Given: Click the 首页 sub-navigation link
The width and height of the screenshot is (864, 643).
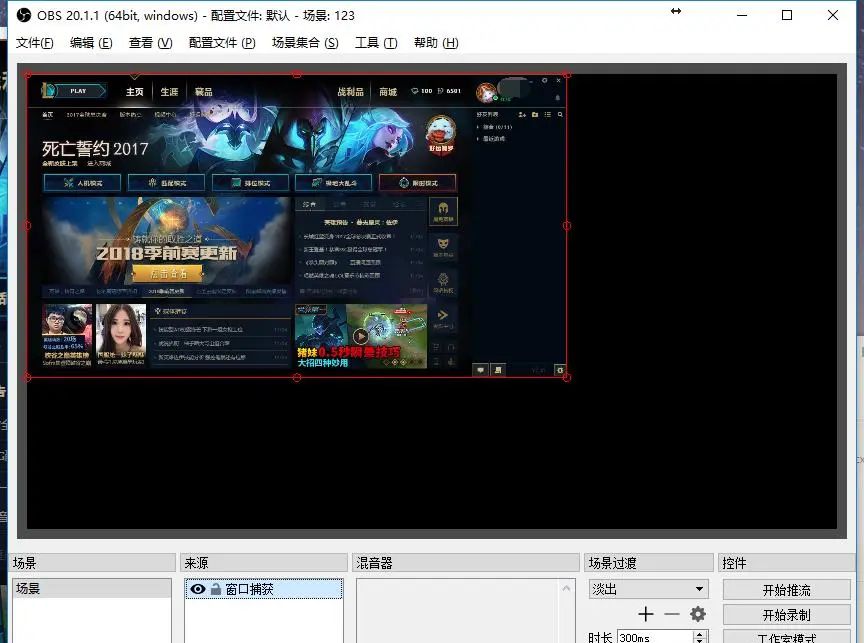Looking at the screenshot, I should (x=47, y=115).
